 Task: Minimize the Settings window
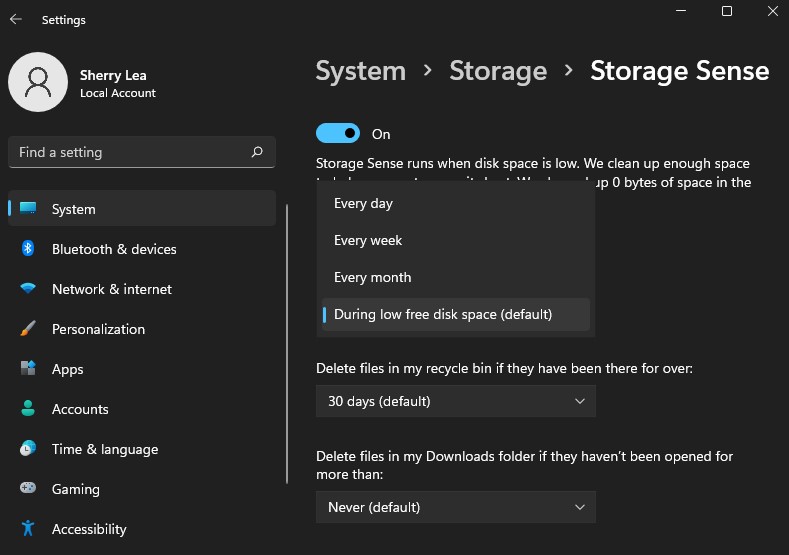(681, 11)
